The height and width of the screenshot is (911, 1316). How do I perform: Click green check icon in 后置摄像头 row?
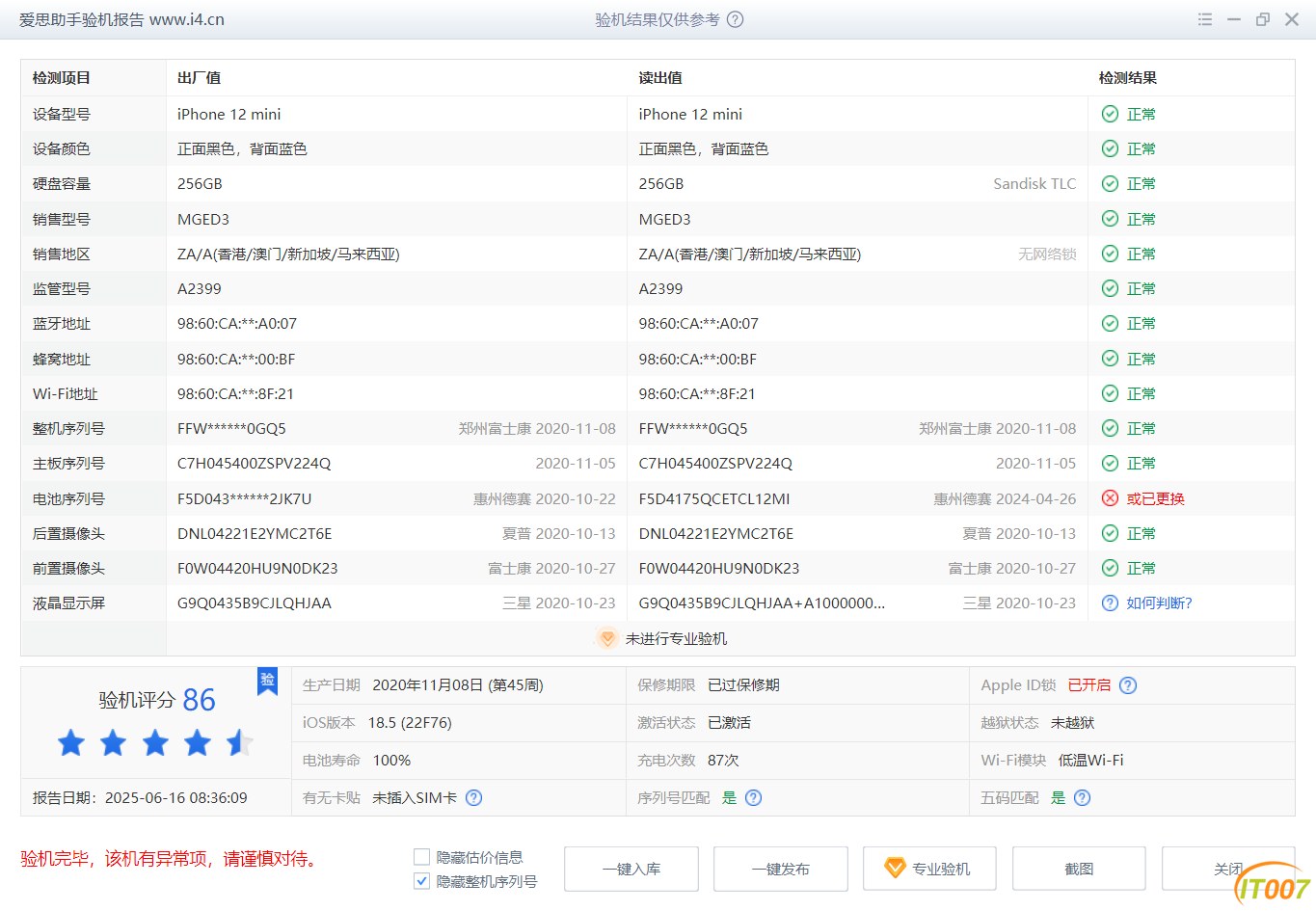click(x=1110, y=533)
